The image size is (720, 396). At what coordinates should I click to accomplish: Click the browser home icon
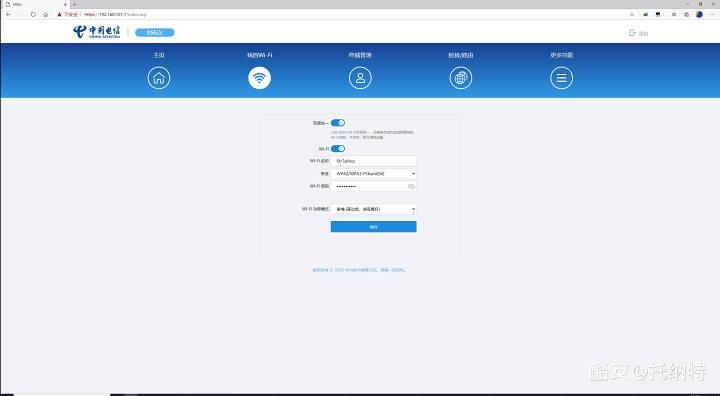tap(45, 14)
